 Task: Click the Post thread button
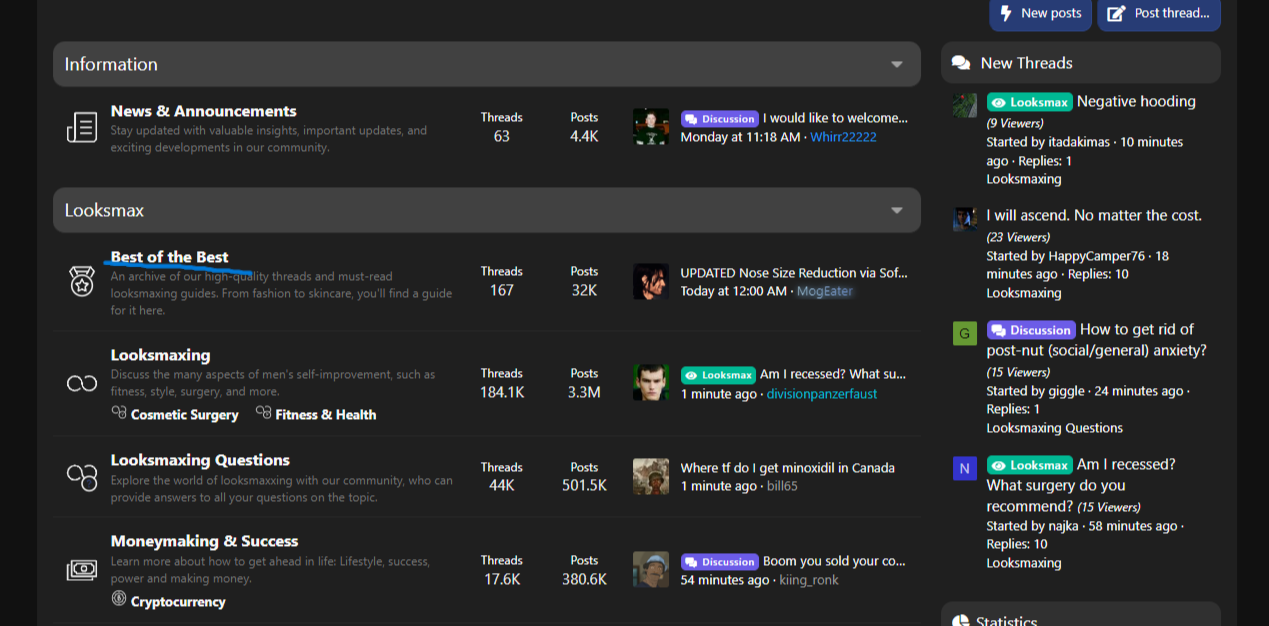point(1159,14)
